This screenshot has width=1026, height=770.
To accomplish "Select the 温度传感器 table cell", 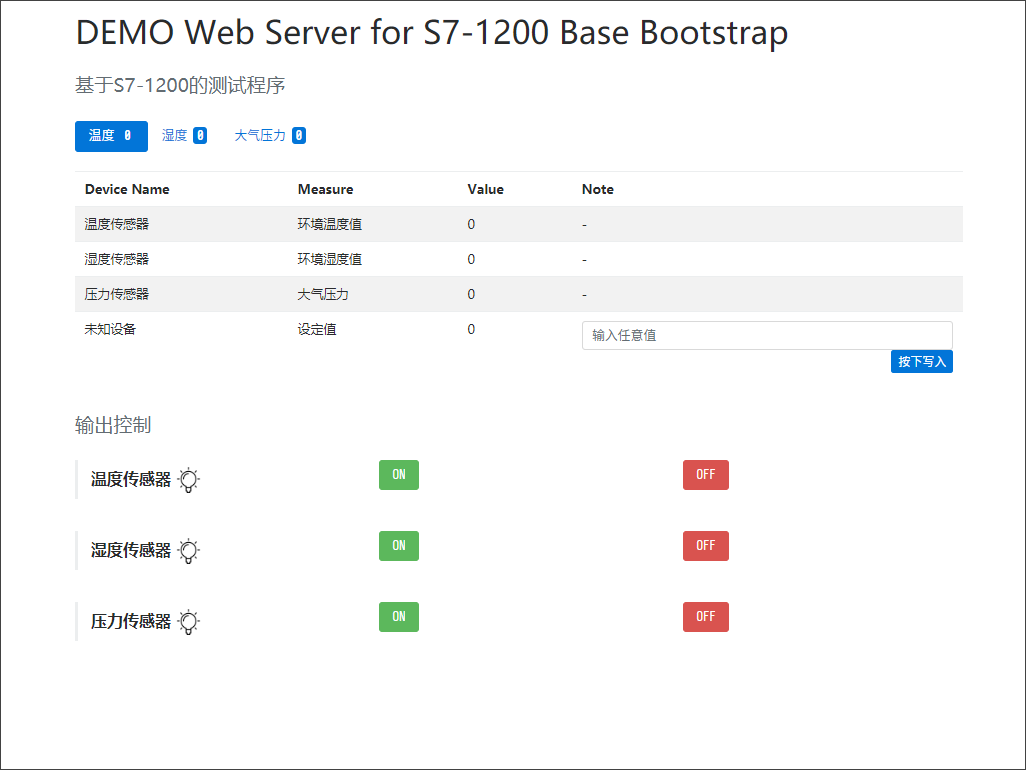I will [x=116, y=224].
